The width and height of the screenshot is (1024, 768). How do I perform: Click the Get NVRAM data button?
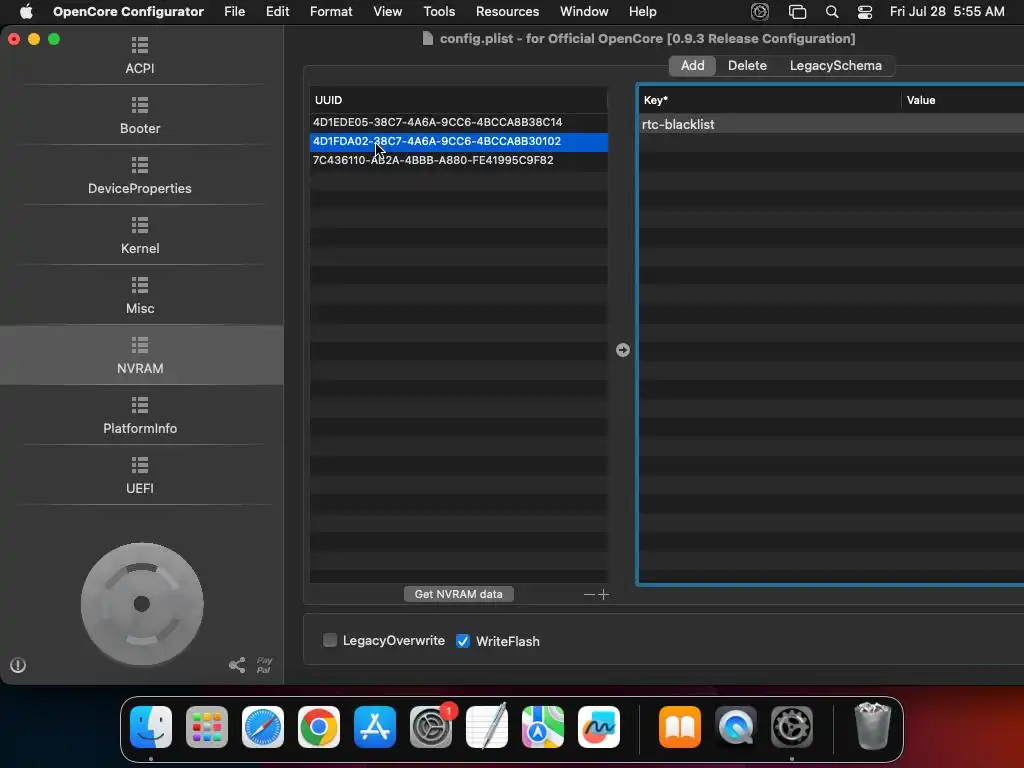click(x=458, y=594)
